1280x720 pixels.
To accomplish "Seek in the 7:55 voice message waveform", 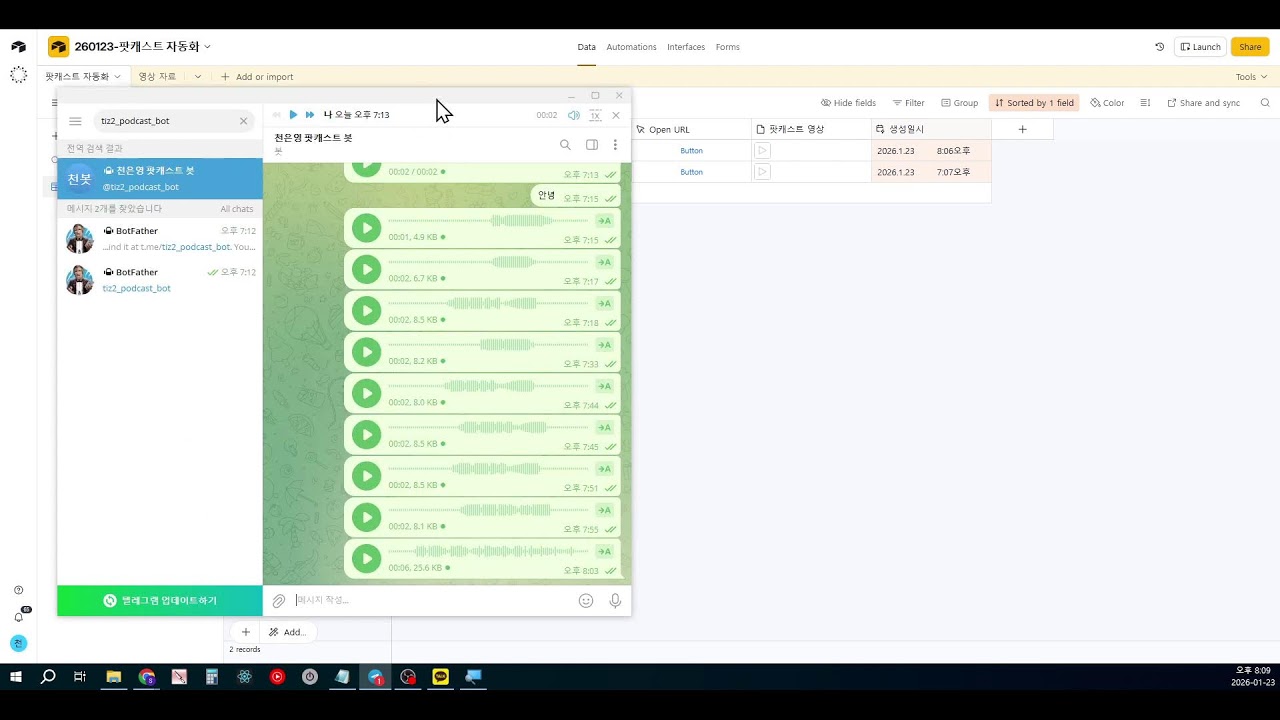I will pyautogui.click(x=488, y=510).
